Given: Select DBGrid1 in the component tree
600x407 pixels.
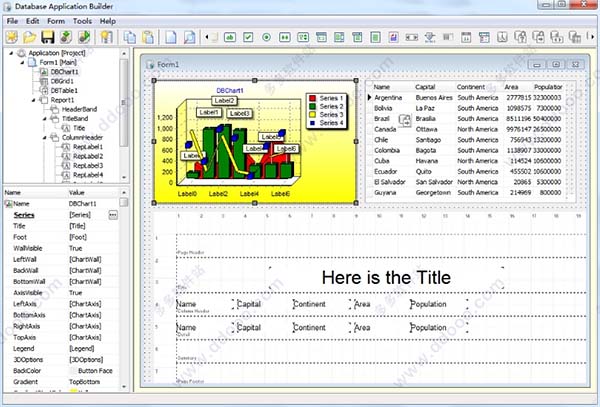Looking at the screenshot, I should click(62, 81).
